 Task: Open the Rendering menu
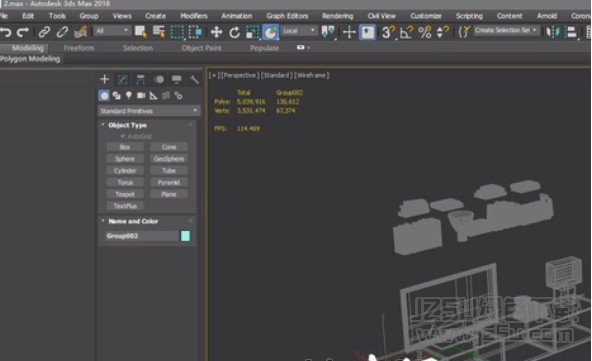coord(338,16)
